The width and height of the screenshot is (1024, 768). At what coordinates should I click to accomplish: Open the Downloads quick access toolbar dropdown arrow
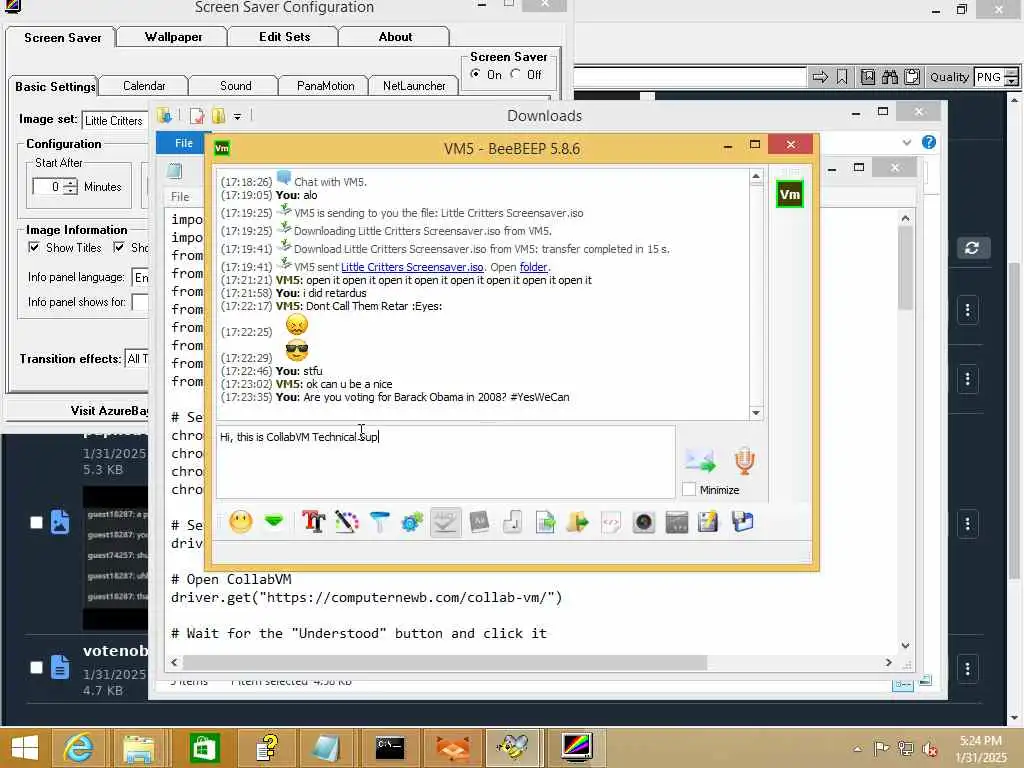[238, 117]
